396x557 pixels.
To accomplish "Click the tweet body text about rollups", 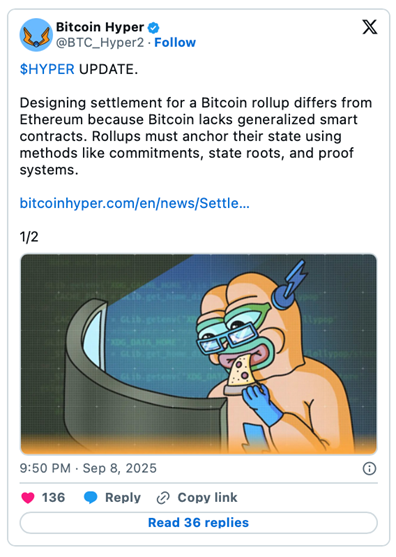I will [196, 136].
